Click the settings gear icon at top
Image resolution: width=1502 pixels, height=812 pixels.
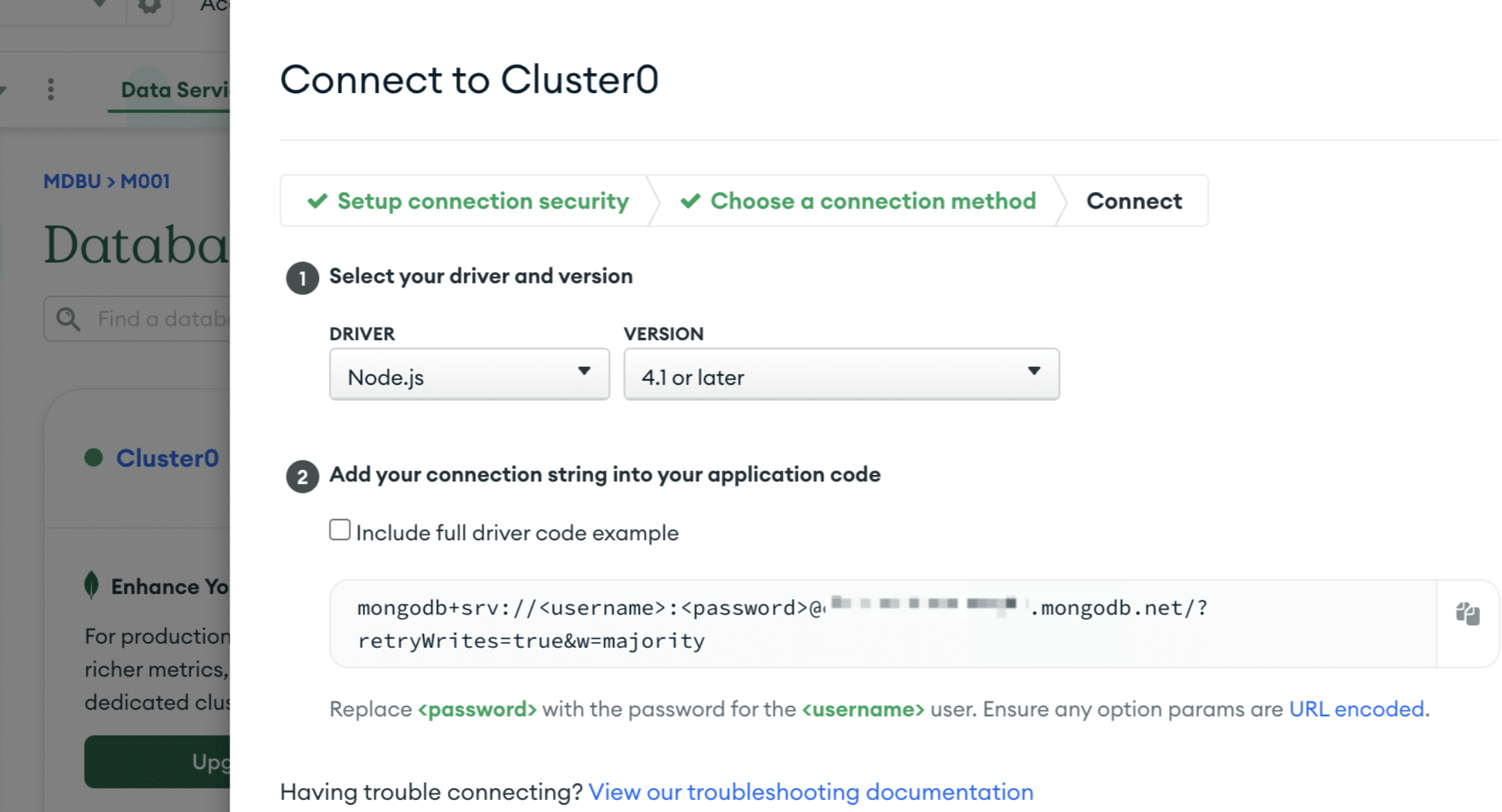[150, 7]
